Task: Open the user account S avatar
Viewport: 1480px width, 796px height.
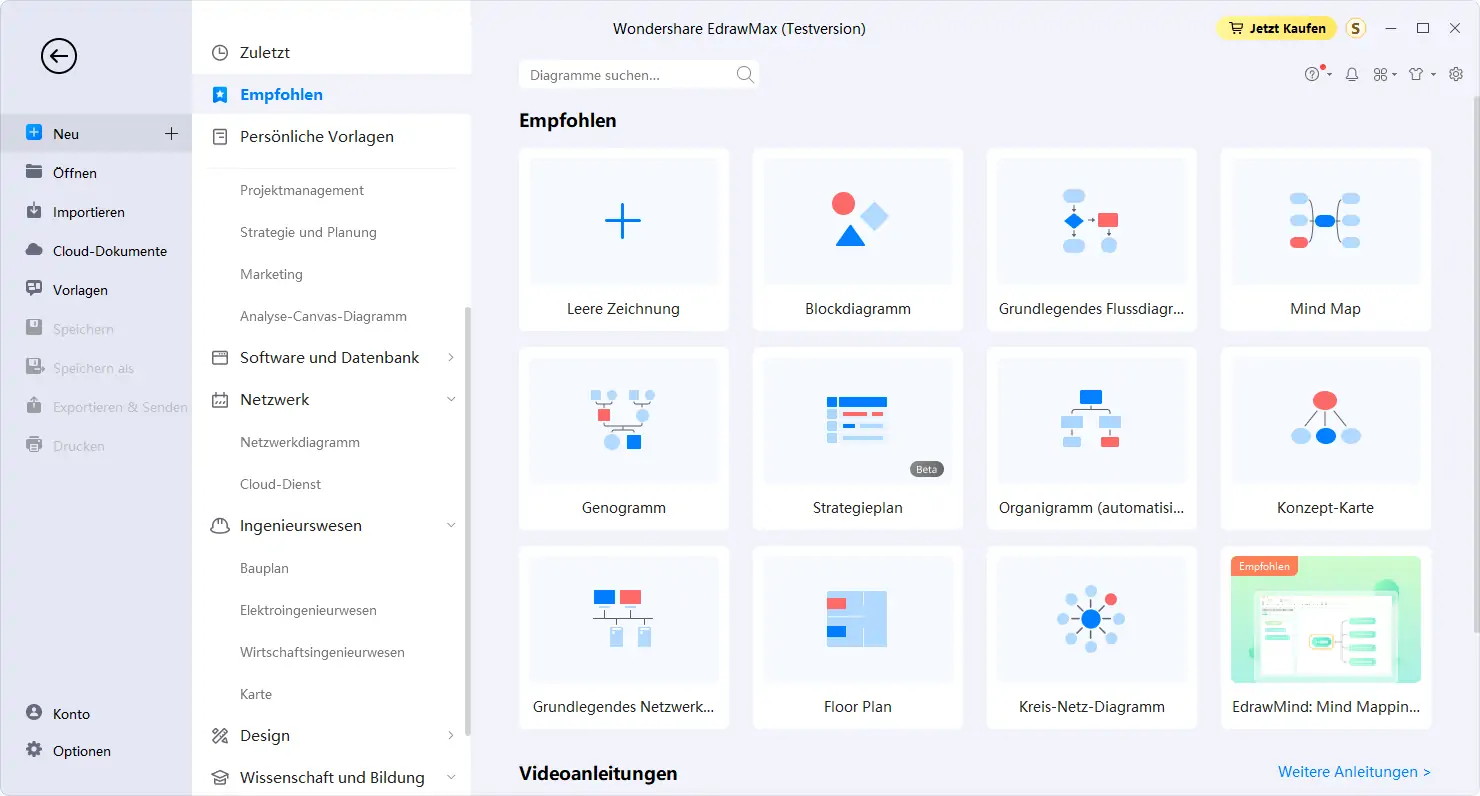Action: (x=1356, y=28)
